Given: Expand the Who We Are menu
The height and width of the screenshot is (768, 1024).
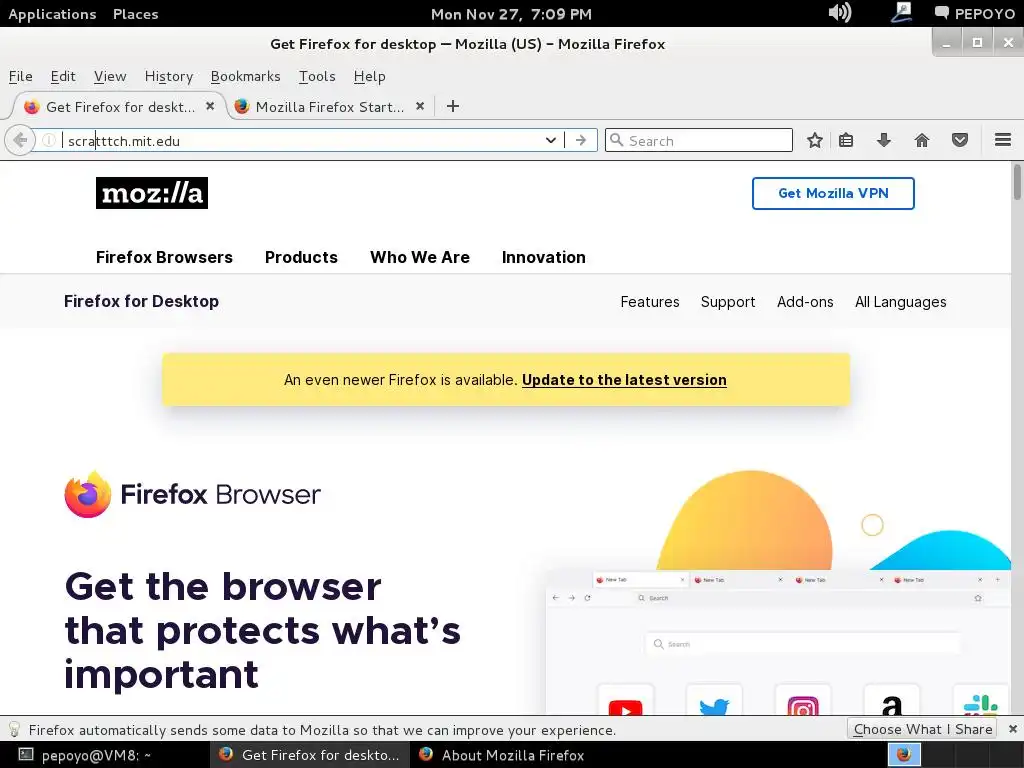Looking at the screenshot, I should click(420, 257).
